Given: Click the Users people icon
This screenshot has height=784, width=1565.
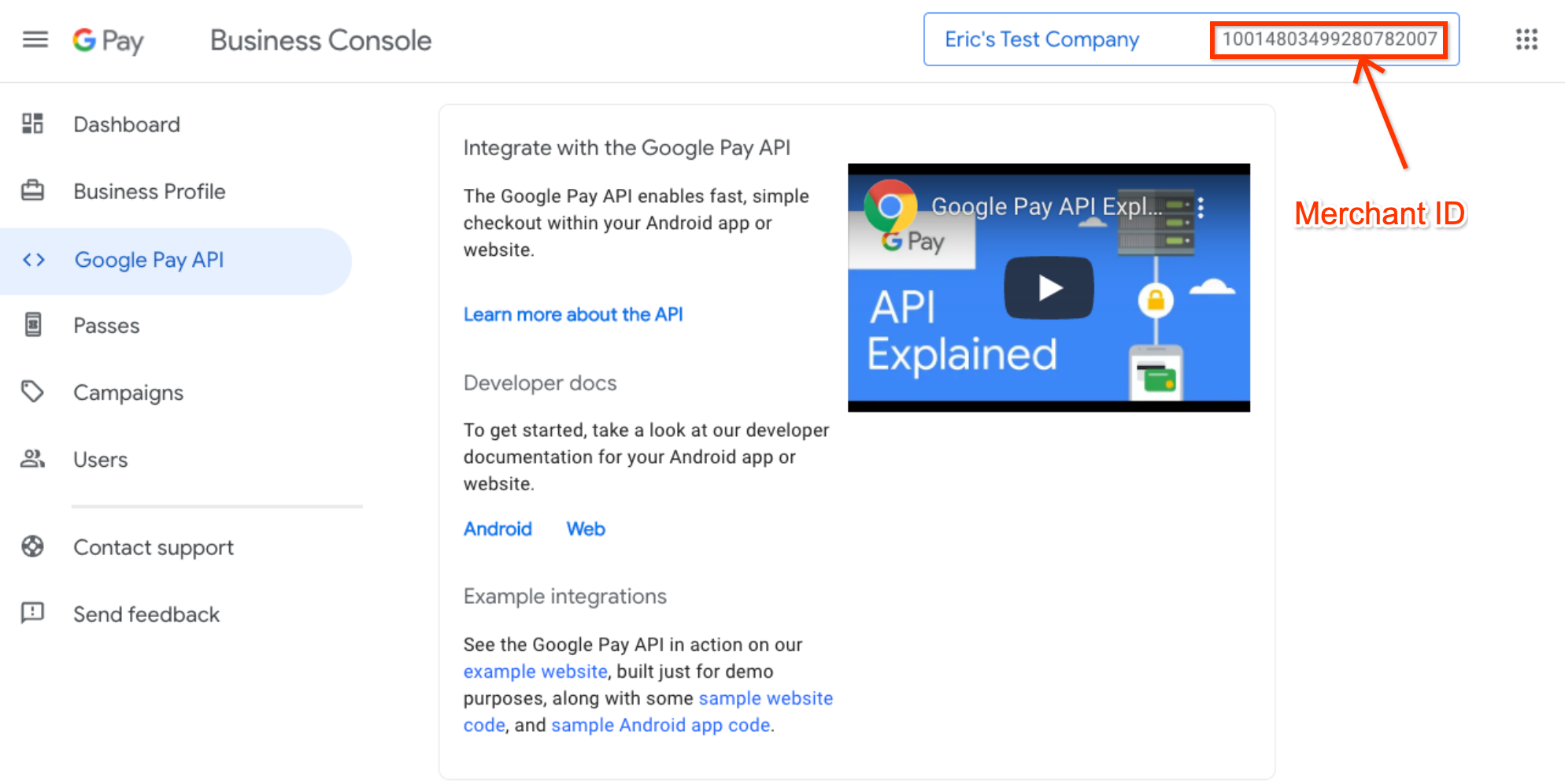Looking at the screenshot, I should [x=32, y=459].
